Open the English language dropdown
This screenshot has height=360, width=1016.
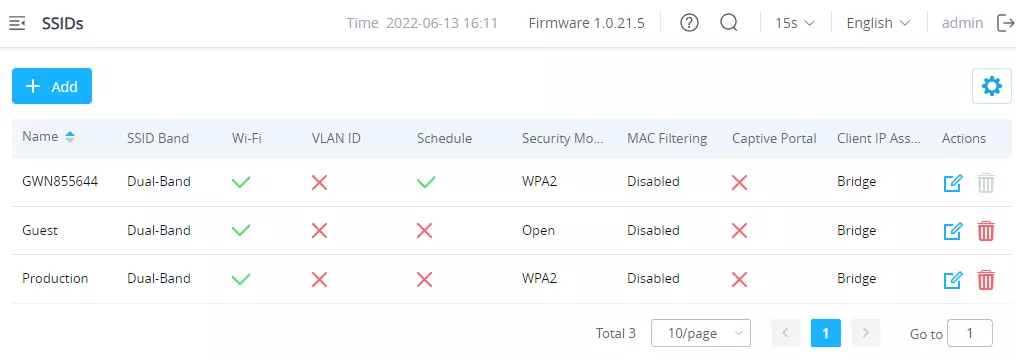[878, 23]
